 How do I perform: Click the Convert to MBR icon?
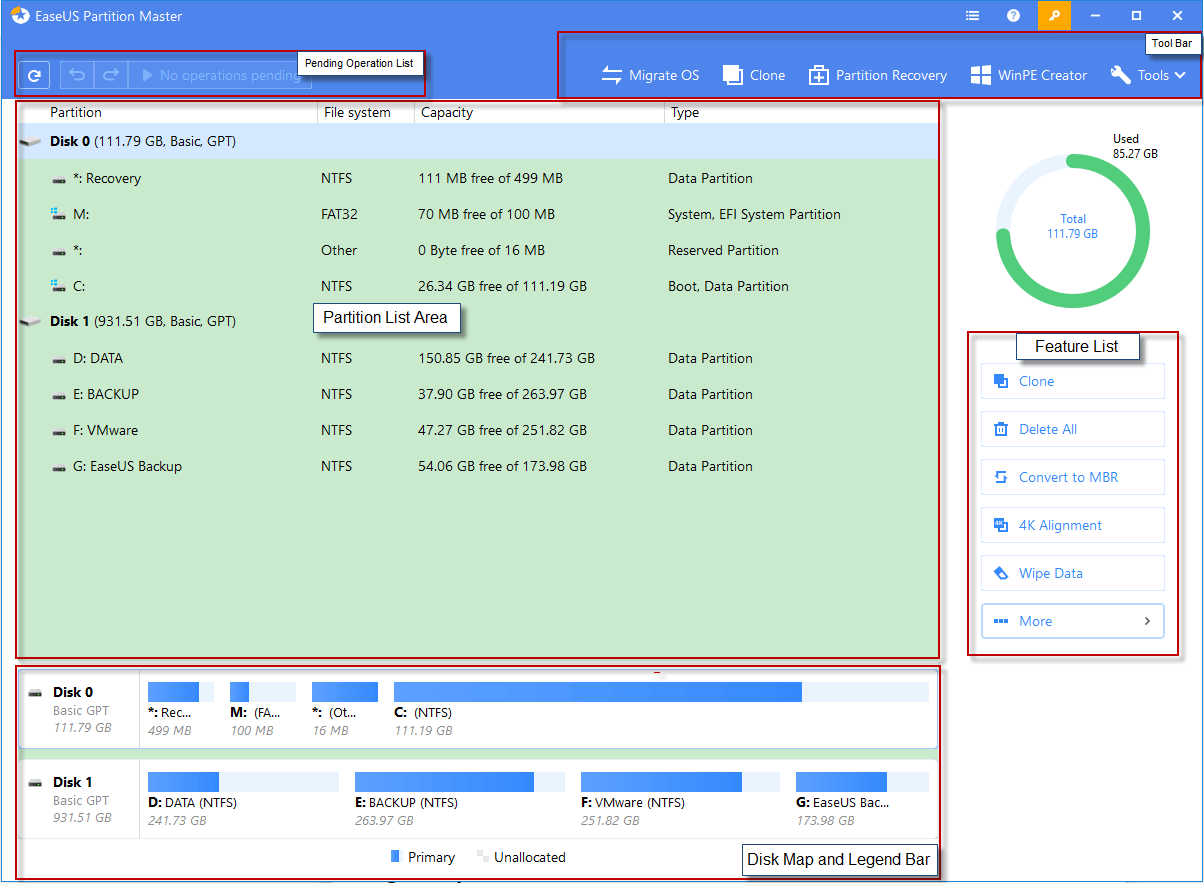coord(1000,477)
